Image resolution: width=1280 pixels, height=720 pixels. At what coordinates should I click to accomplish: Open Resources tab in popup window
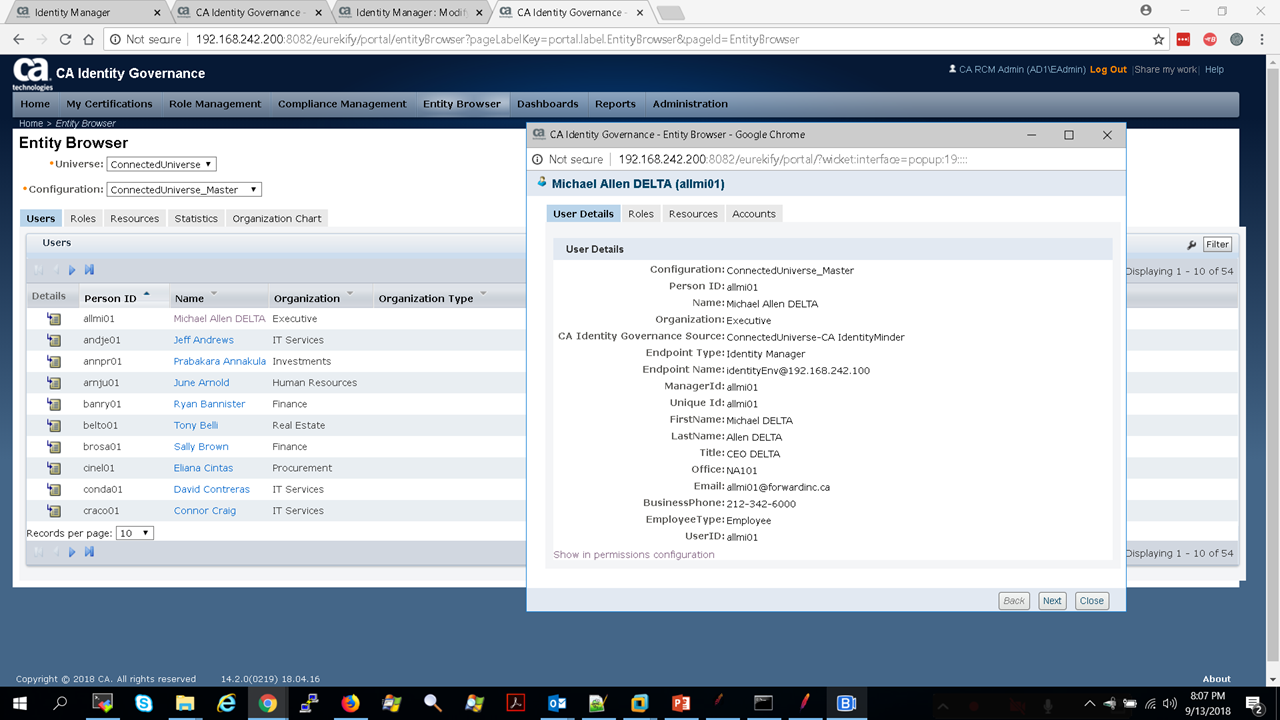pyautogui.click(x=693, y=214)
